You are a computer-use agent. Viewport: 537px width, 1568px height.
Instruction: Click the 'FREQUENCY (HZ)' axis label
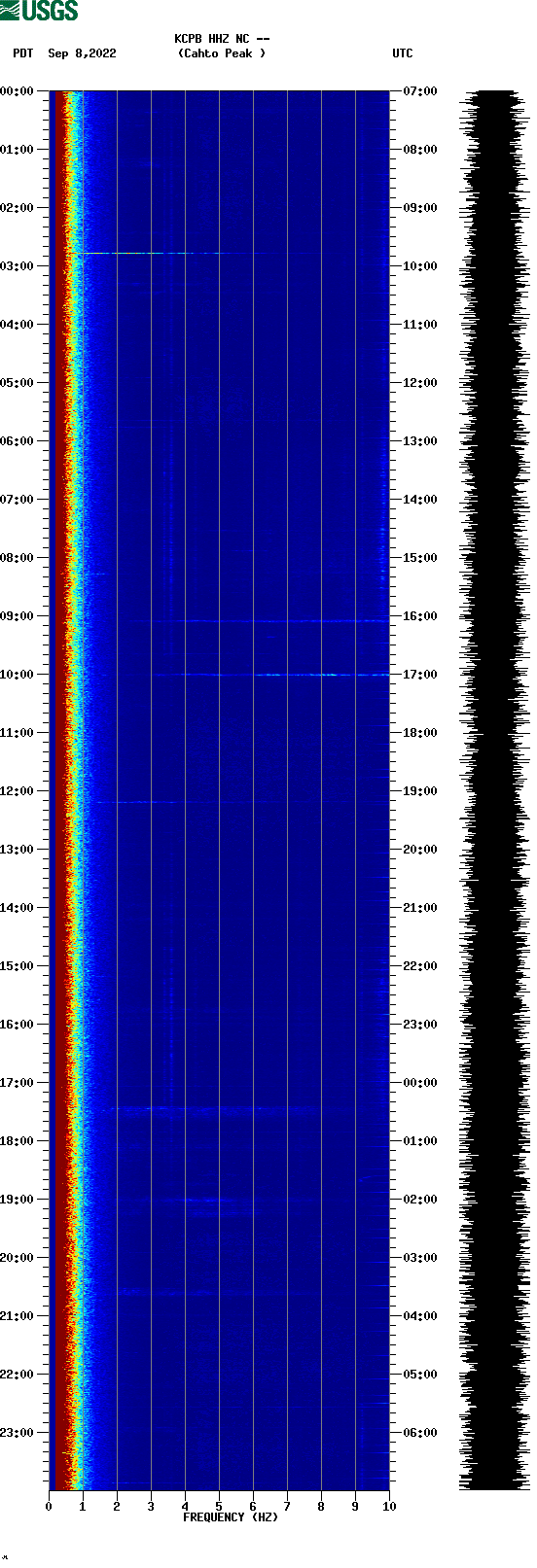(x=231, y=1517)
